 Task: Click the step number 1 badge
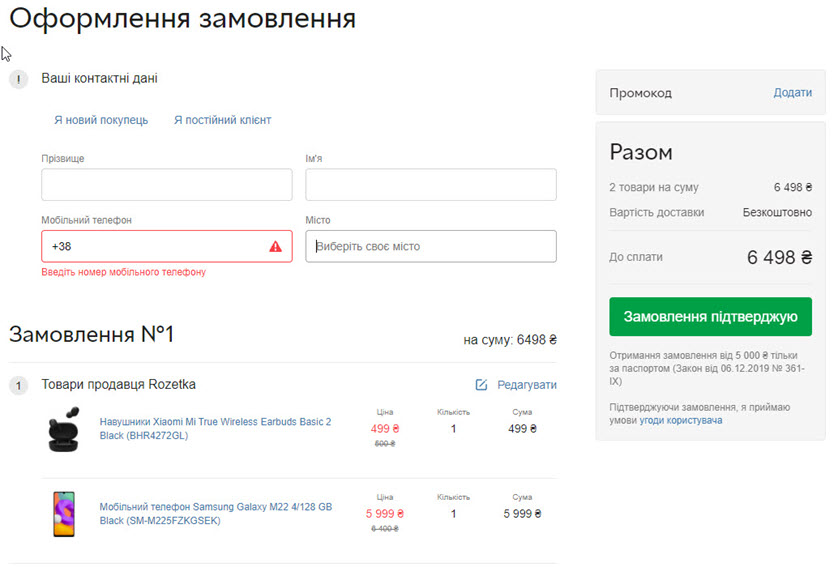(x=19, y=385)
